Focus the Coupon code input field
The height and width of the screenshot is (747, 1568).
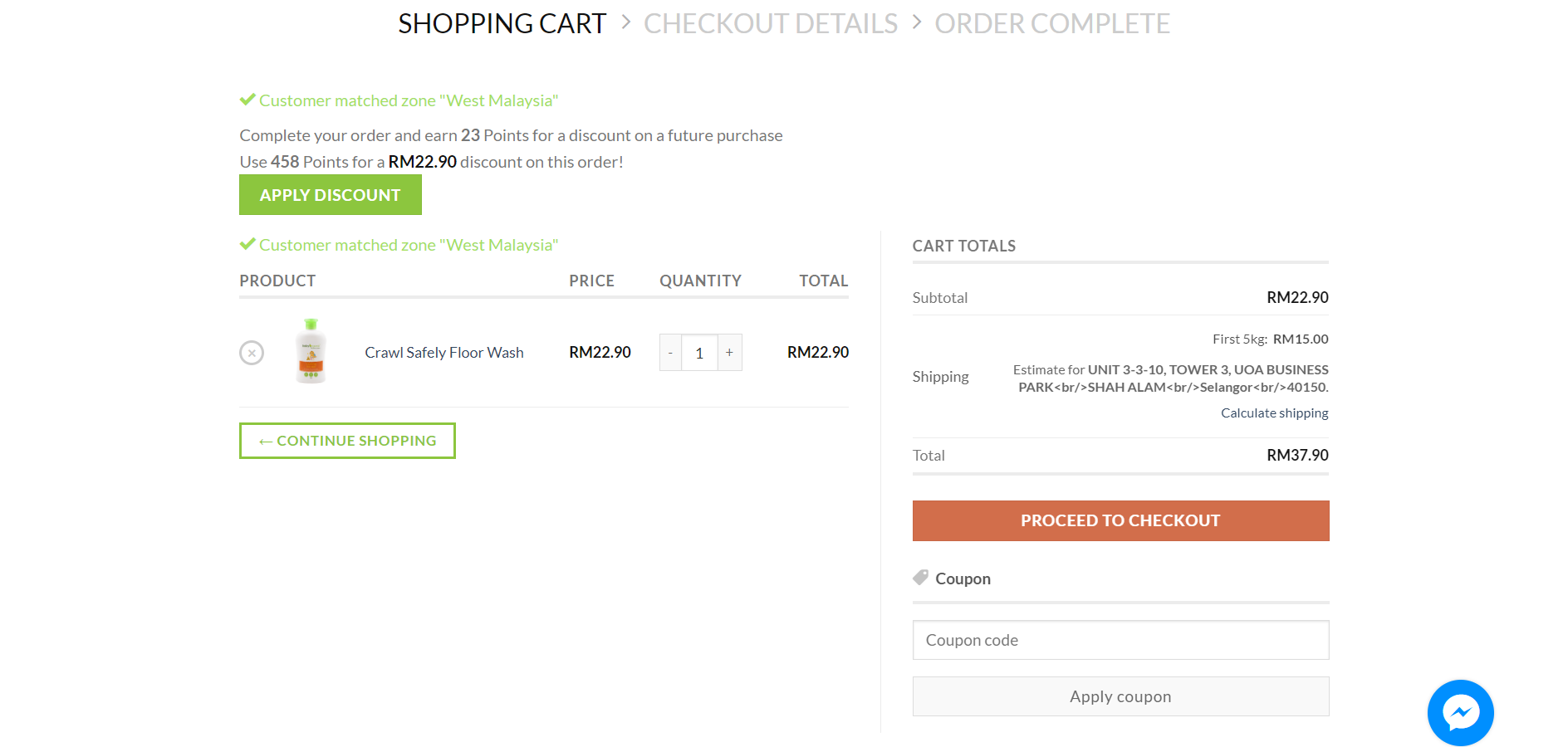pyautogui.click(x=1120, y=640)
